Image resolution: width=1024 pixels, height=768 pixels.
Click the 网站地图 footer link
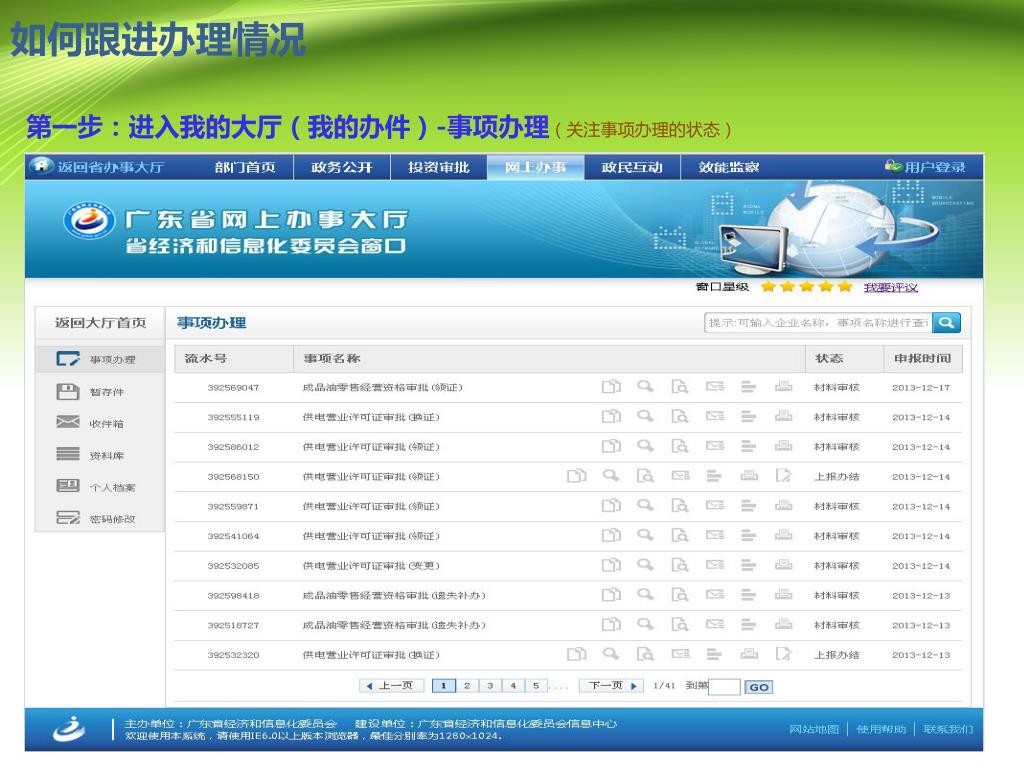pos(814,729)
